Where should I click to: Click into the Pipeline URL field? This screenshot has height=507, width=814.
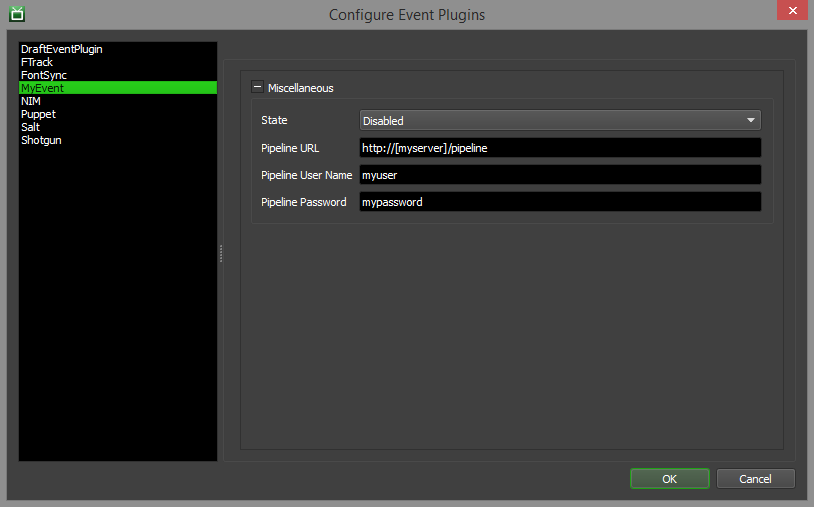tap(560, 148)
